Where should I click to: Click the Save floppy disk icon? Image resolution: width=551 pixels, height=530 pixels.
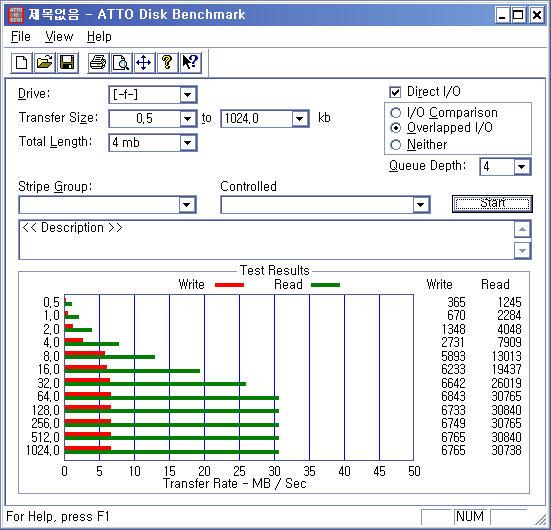click(67, 63)
